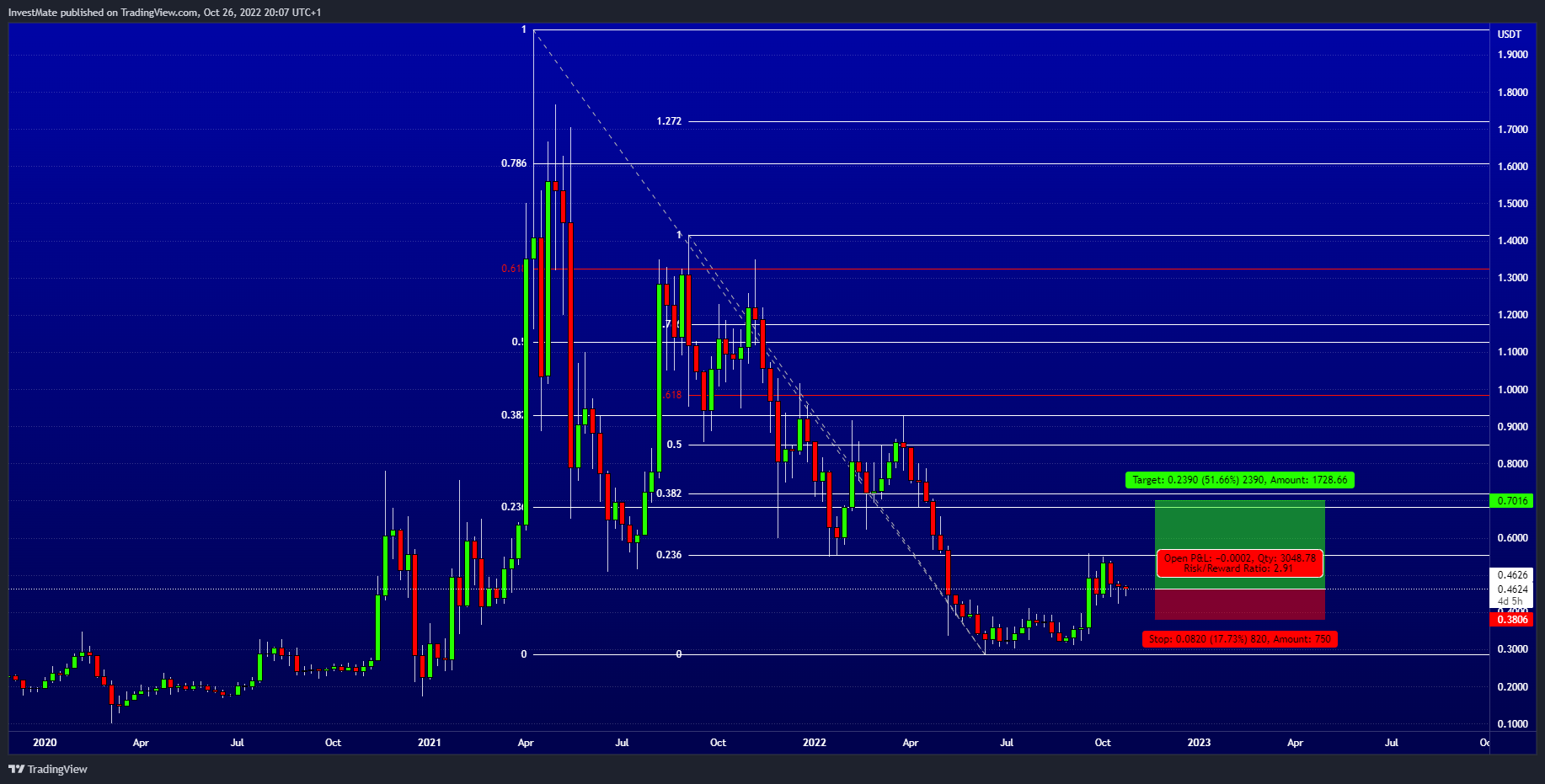The height and width of the screenshot is (784, 1545).
Task: Click the 0.382 Fibonacci label left of Oct 2021
Action: coord(669,493)
